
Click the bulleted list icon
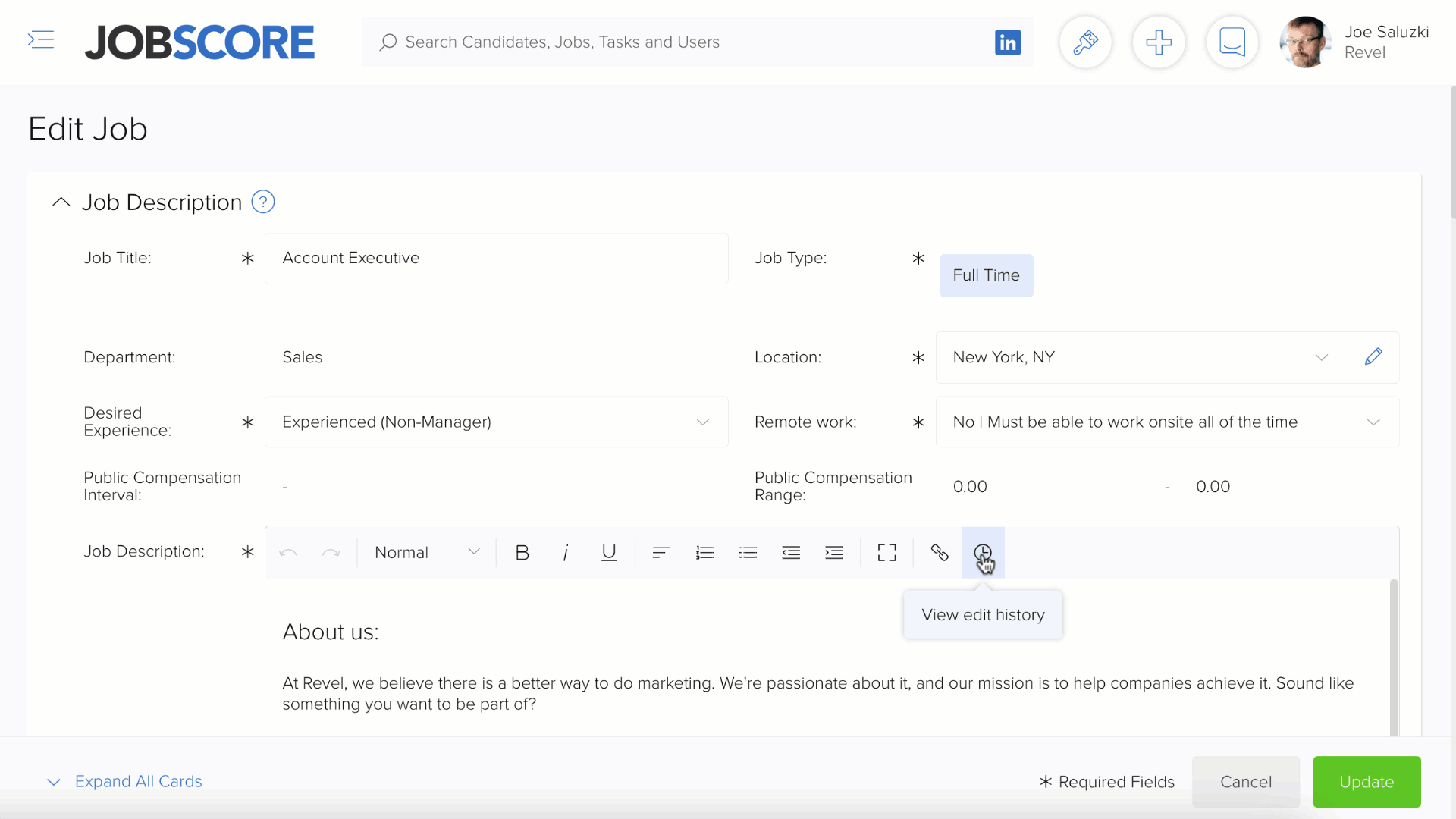748,552
